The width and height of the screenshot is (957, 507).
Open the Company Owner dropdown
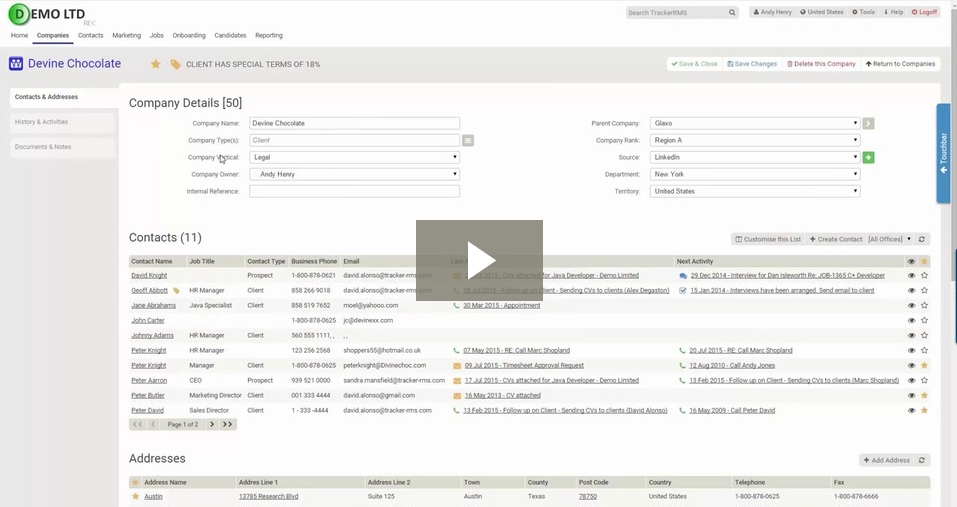(x=354, y=174)
